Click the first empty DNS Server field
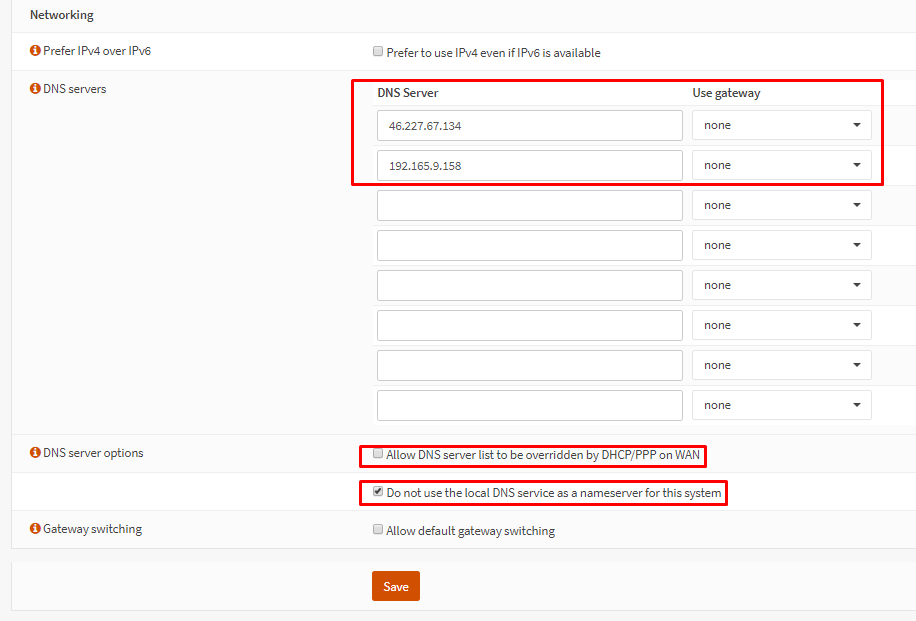This screenshot has height=621, width=916. [x=529, y=204]
